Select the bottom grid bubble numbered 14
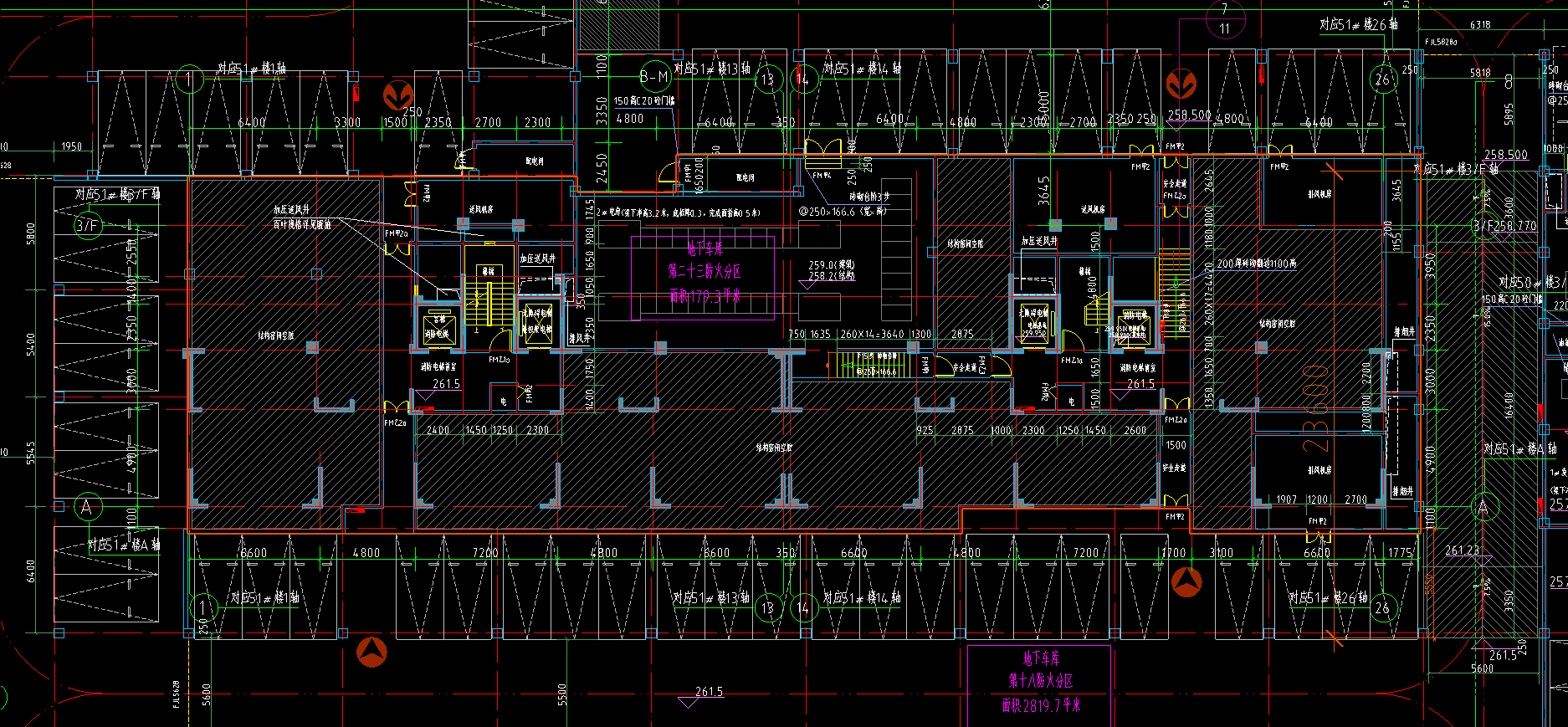Image resolution: width=1568 pixels, height=727 pixels. [x=802, y=608]
